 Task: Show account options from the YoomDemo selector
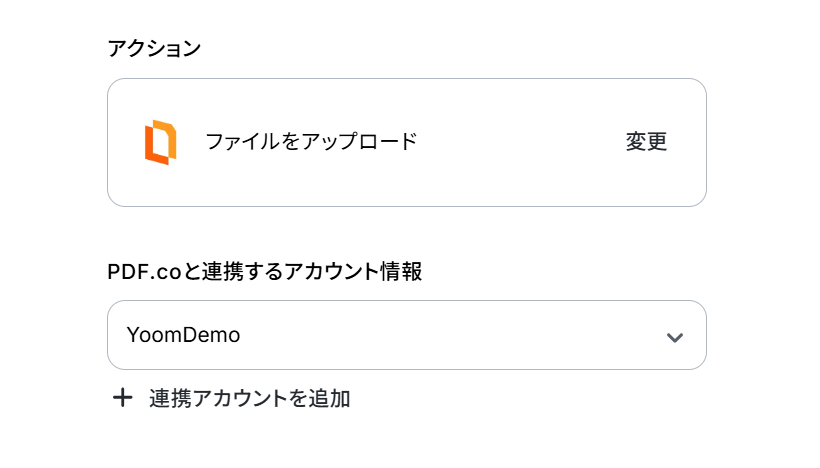(x=406, y=335)
